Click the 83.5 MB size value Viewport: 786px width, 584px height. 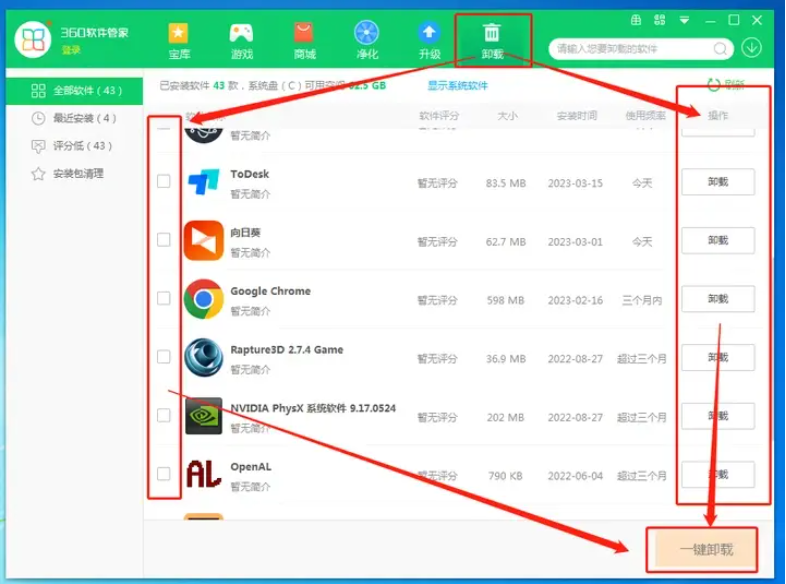pos(506,183)
